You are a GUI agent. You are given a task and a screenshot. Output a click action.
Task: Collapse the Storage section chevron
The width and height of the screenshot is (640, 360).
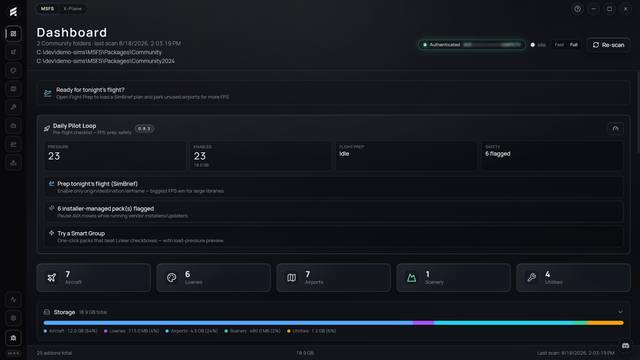pyautogui.click(x=620, y=312)
